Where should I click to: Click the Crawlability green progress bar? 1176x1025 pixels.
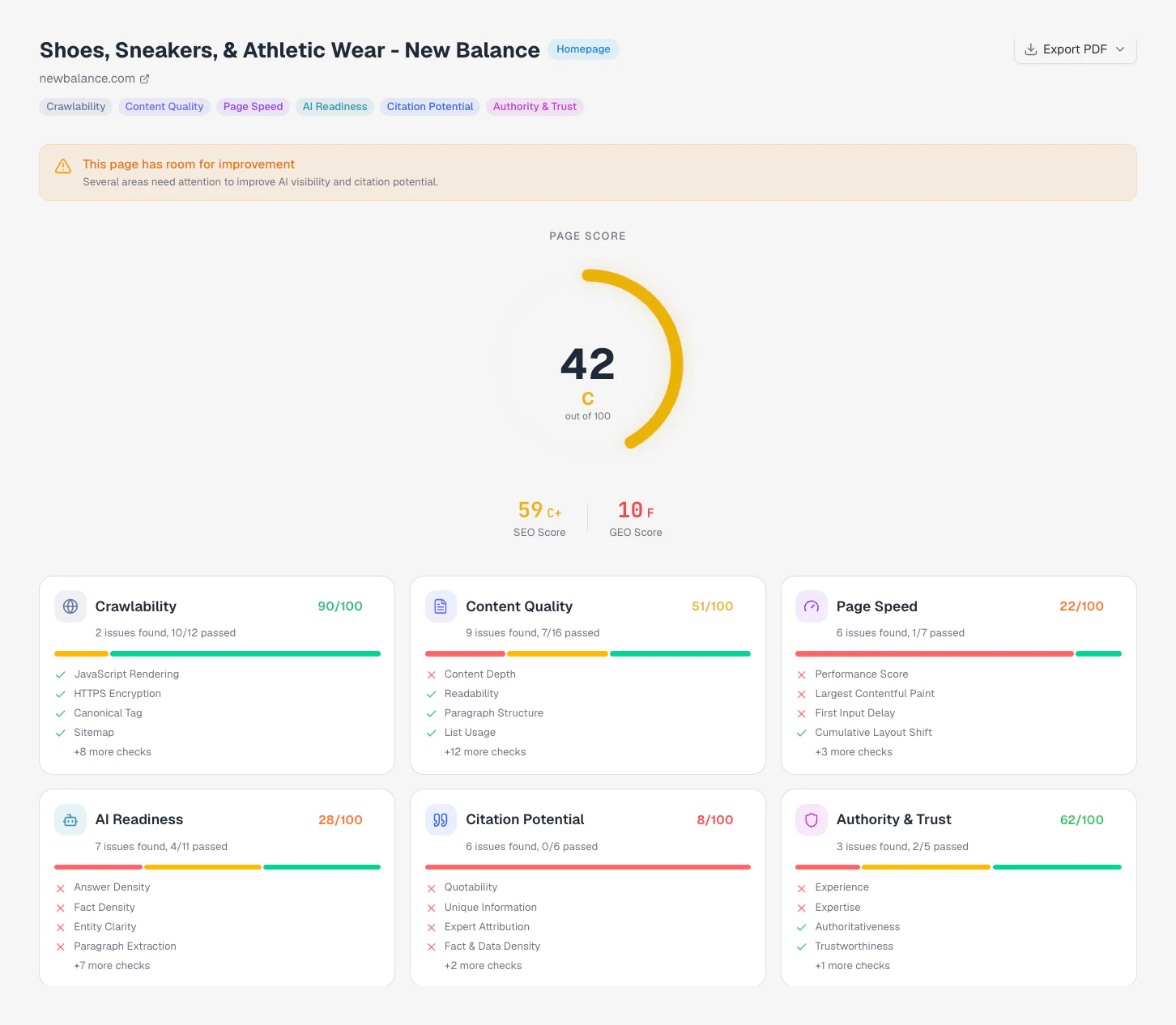pyautogui.click(x=245, y=653)
